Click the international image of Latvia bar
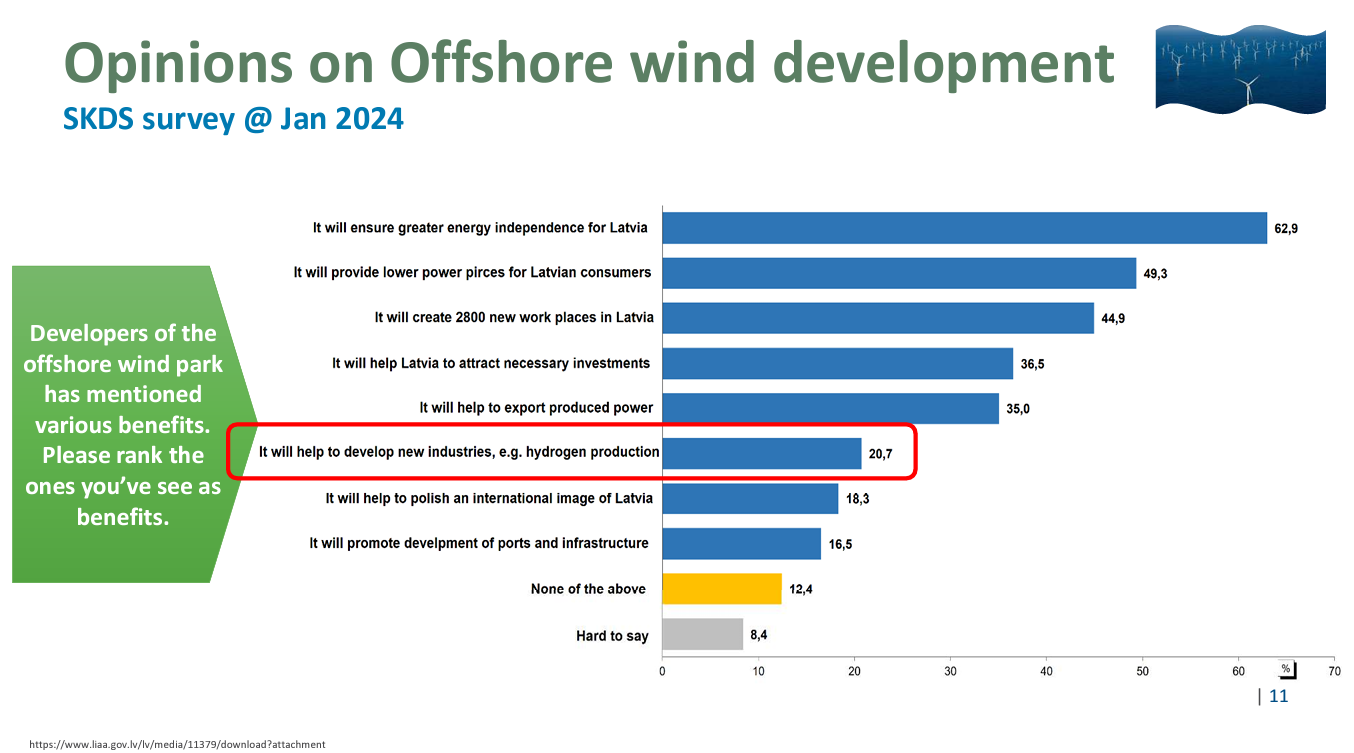Image resolution: width=1354 pixels, height=753 pixels. (x=750, y=498)
